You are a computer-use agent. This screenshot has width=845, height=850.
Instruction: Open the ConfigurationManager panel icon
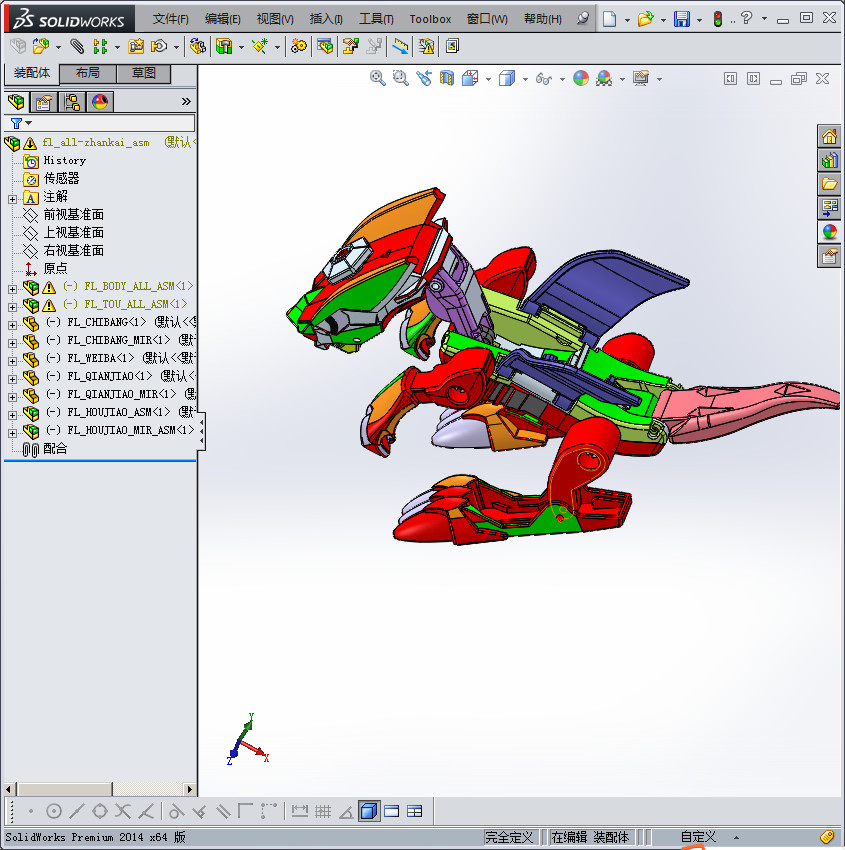72,101
